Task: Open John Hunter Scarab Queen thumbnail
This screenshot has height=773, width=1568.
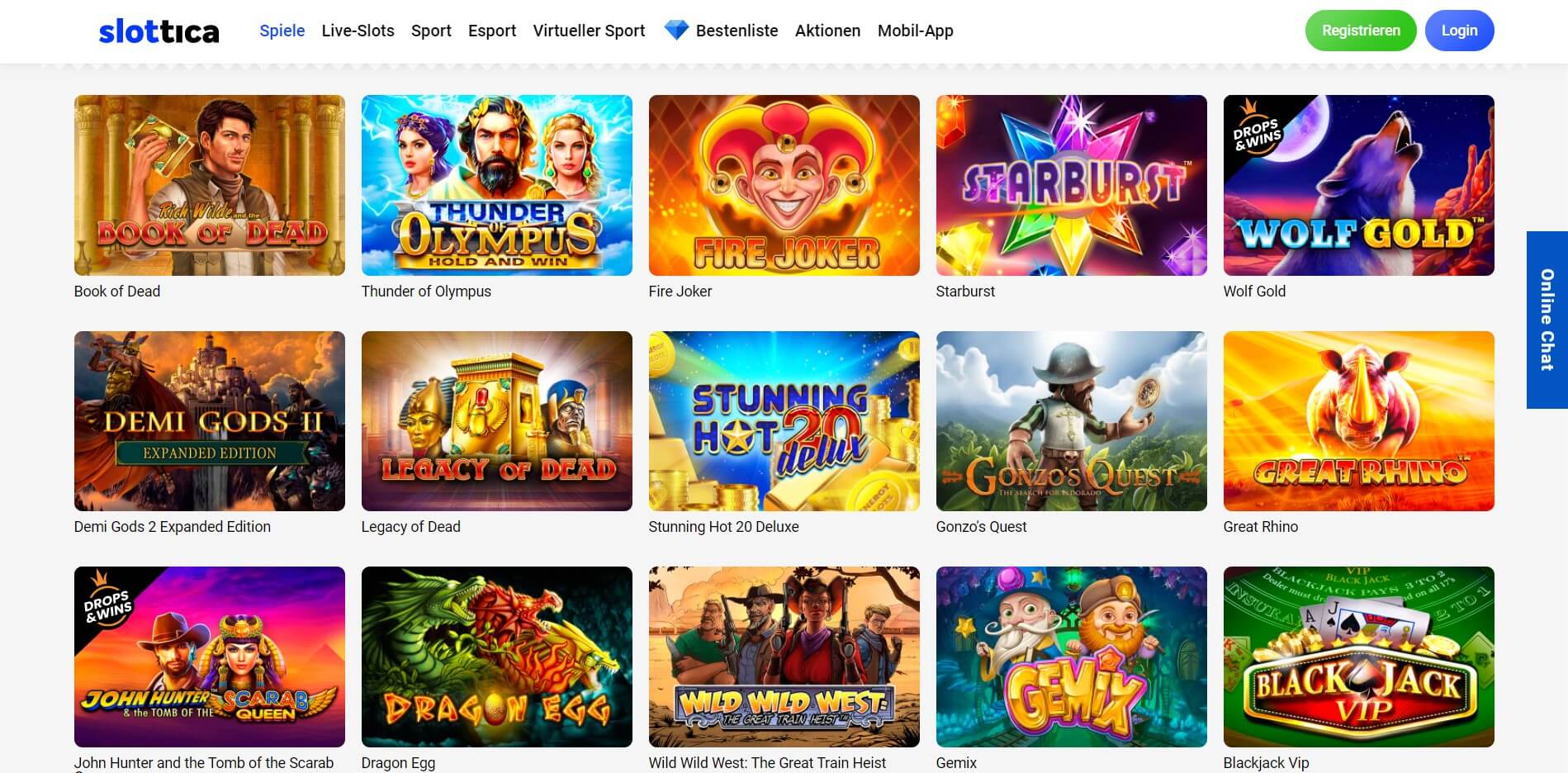Action: pos(210,657)
